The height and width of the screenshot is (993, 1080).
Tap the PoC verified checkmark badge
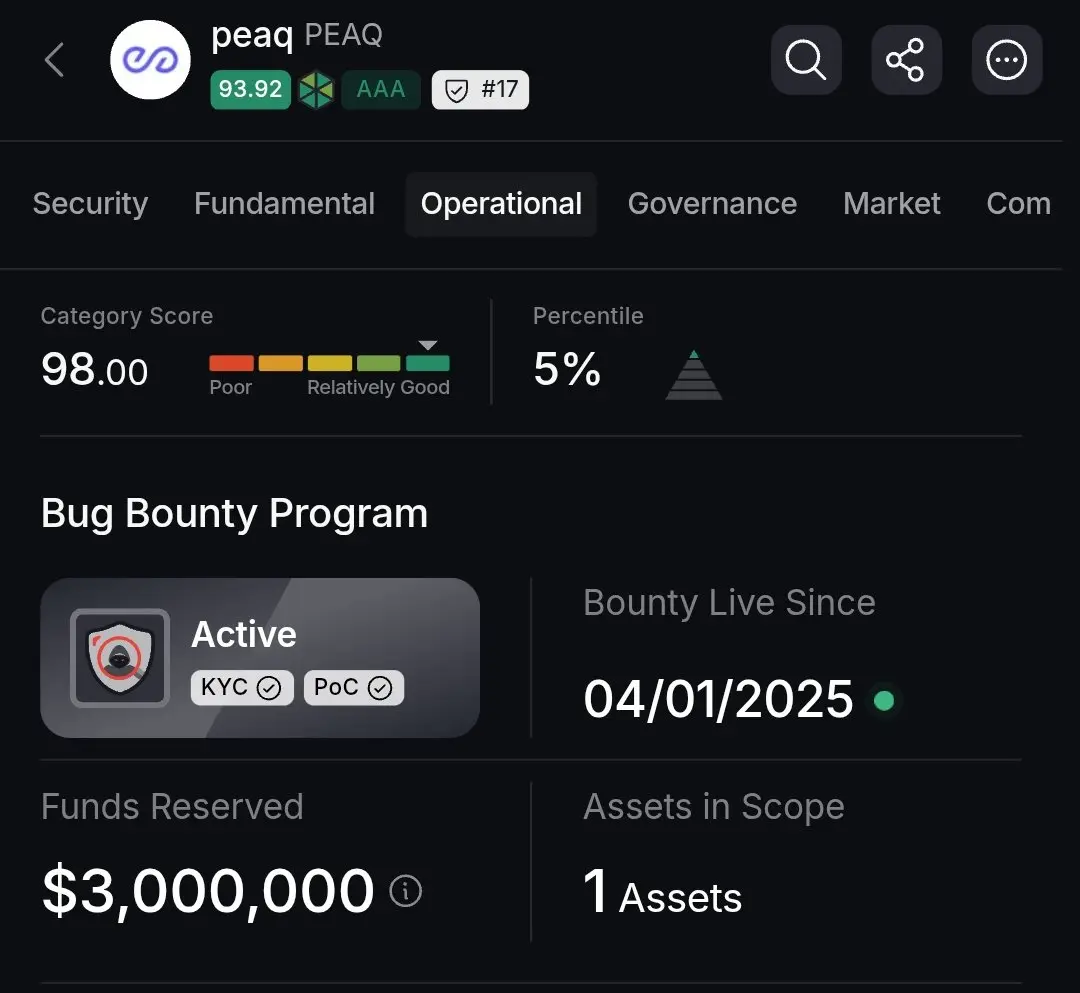353,687
